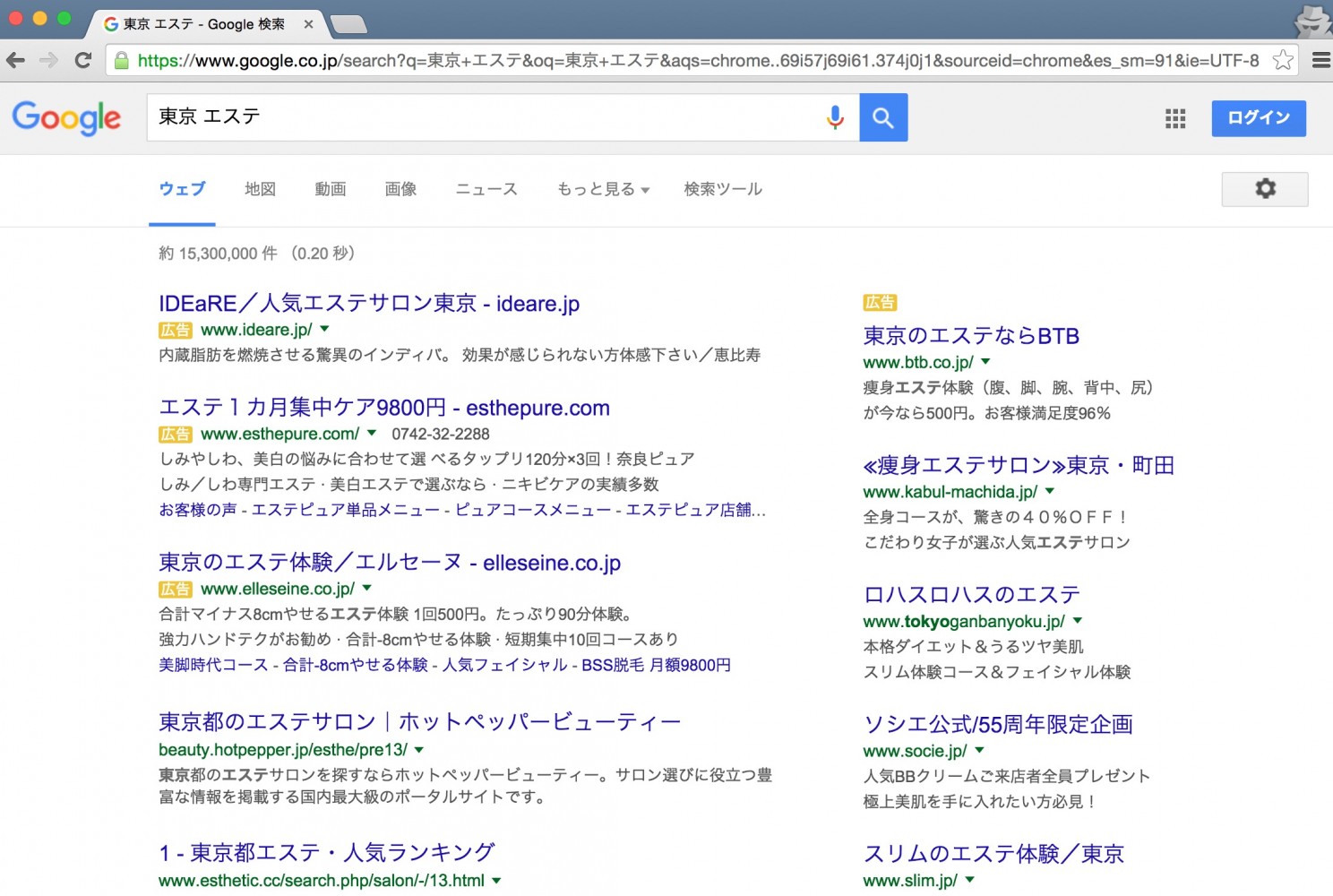Image resolution: width=1333 pixels, height=896 pixels.
Task: Open ホットペッパービューティー result link
Action: point(420,722)
